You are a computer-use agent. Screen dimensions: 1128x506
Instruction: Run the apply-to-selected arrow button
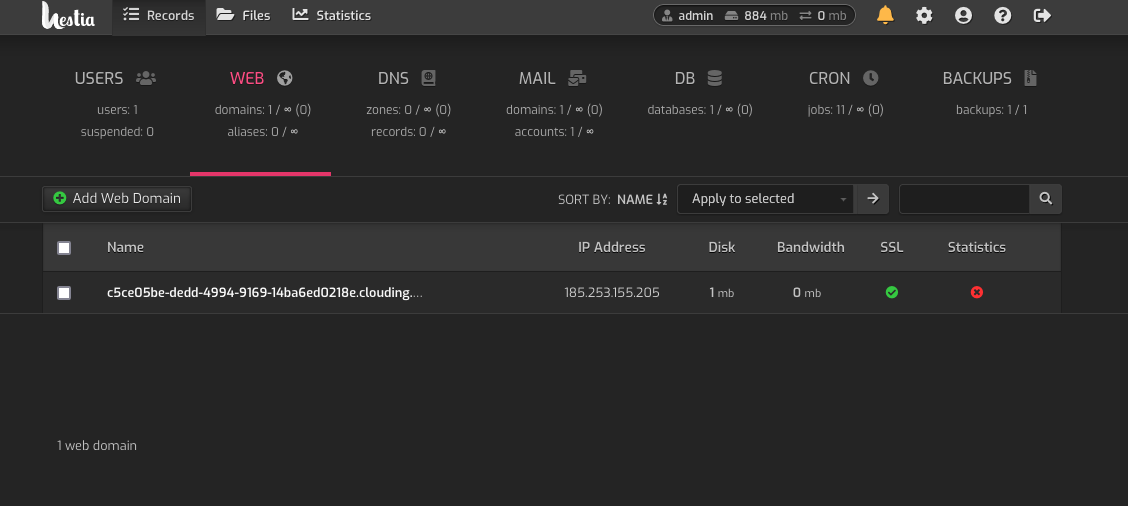(872, 199)
